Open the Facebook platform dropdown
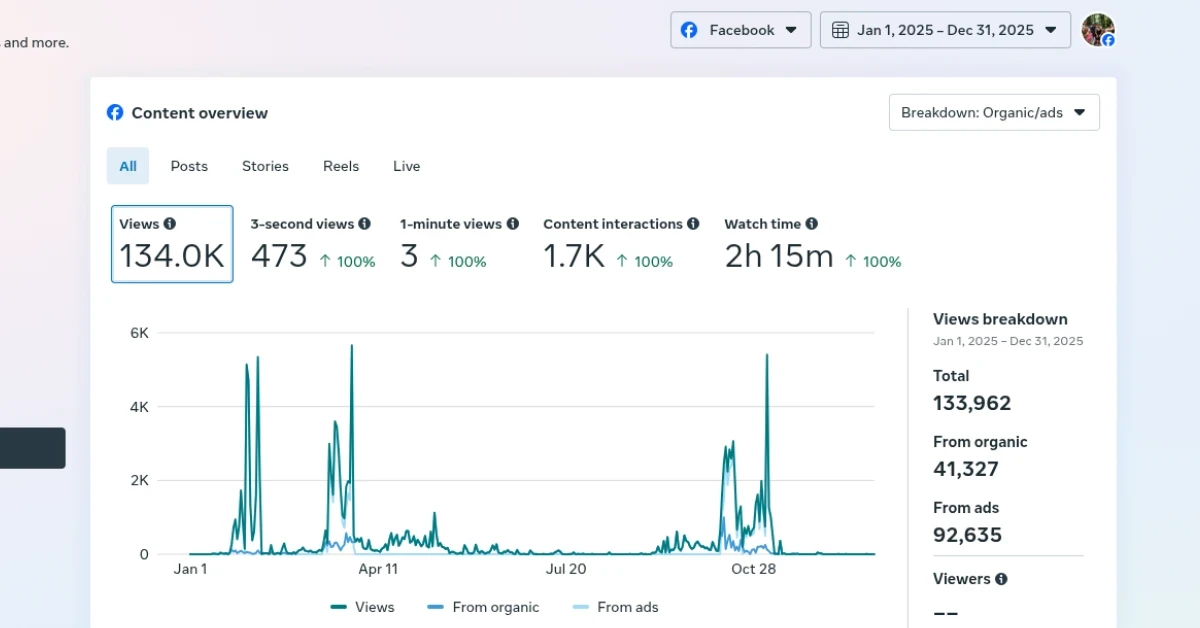The height and width of the screenshot is (628, 1200). [740, 30]
